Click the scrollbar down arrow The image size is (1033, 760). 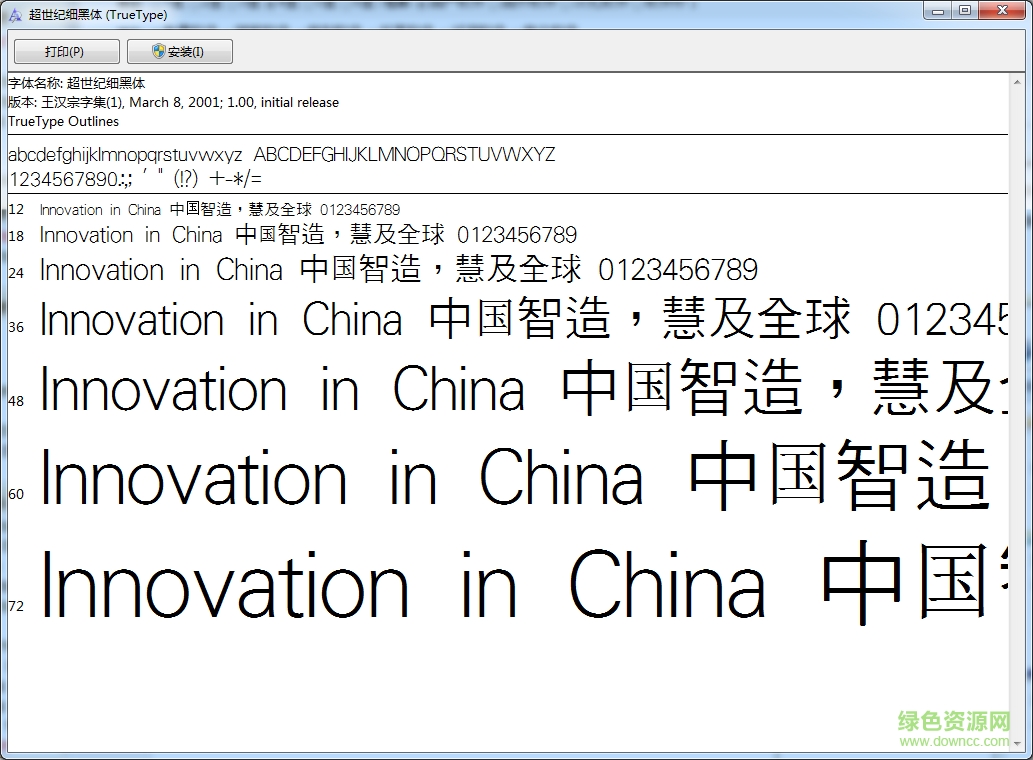tap(1018, 744)
